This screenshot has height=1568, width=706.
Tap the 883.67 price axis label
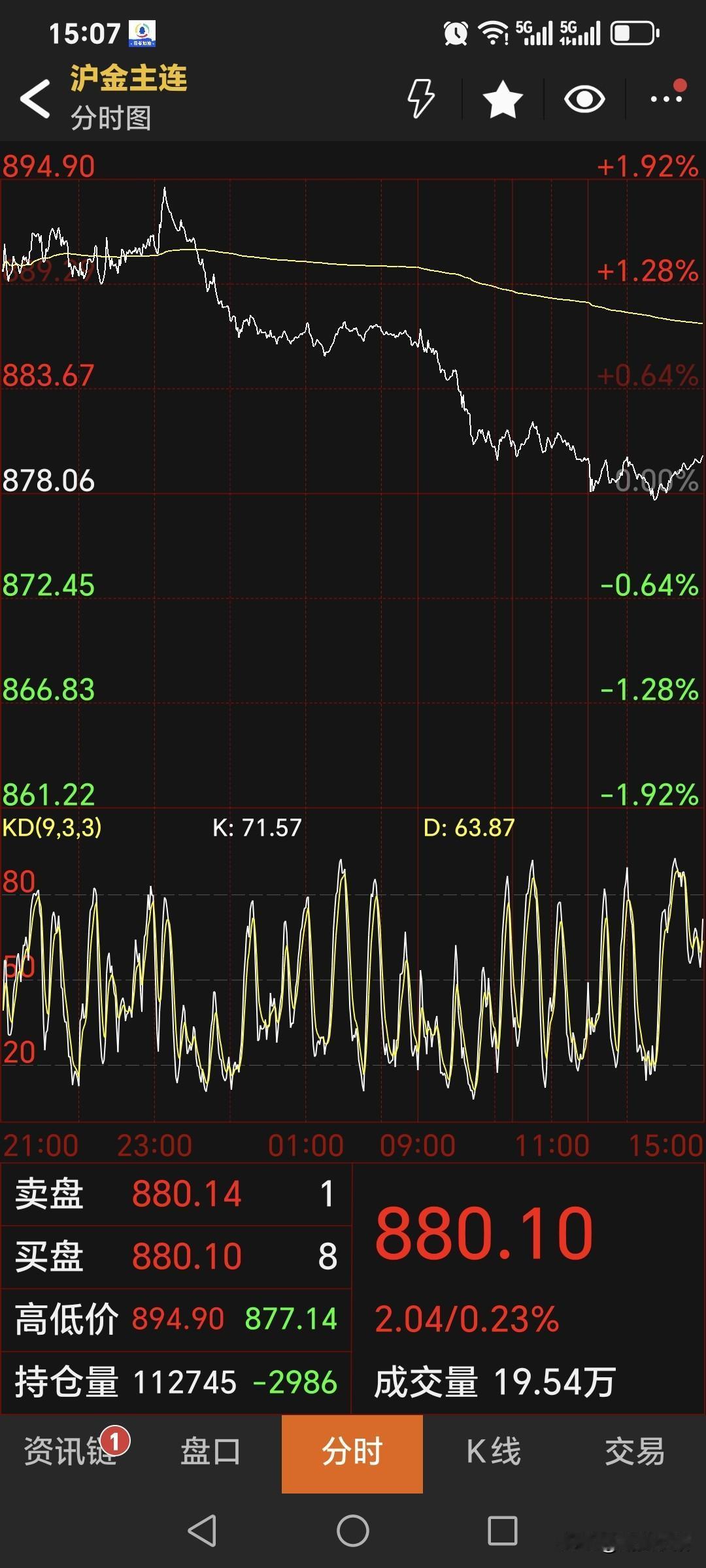[x=48, y=376]
